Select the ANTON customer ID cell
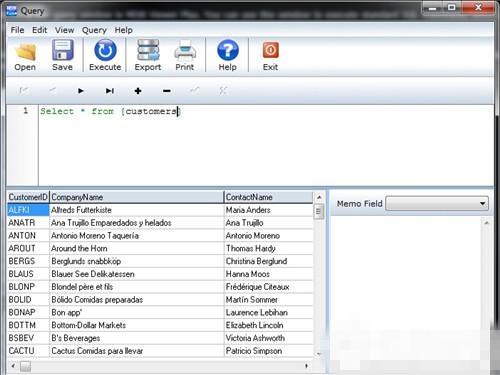 click(x=28, y=236)
